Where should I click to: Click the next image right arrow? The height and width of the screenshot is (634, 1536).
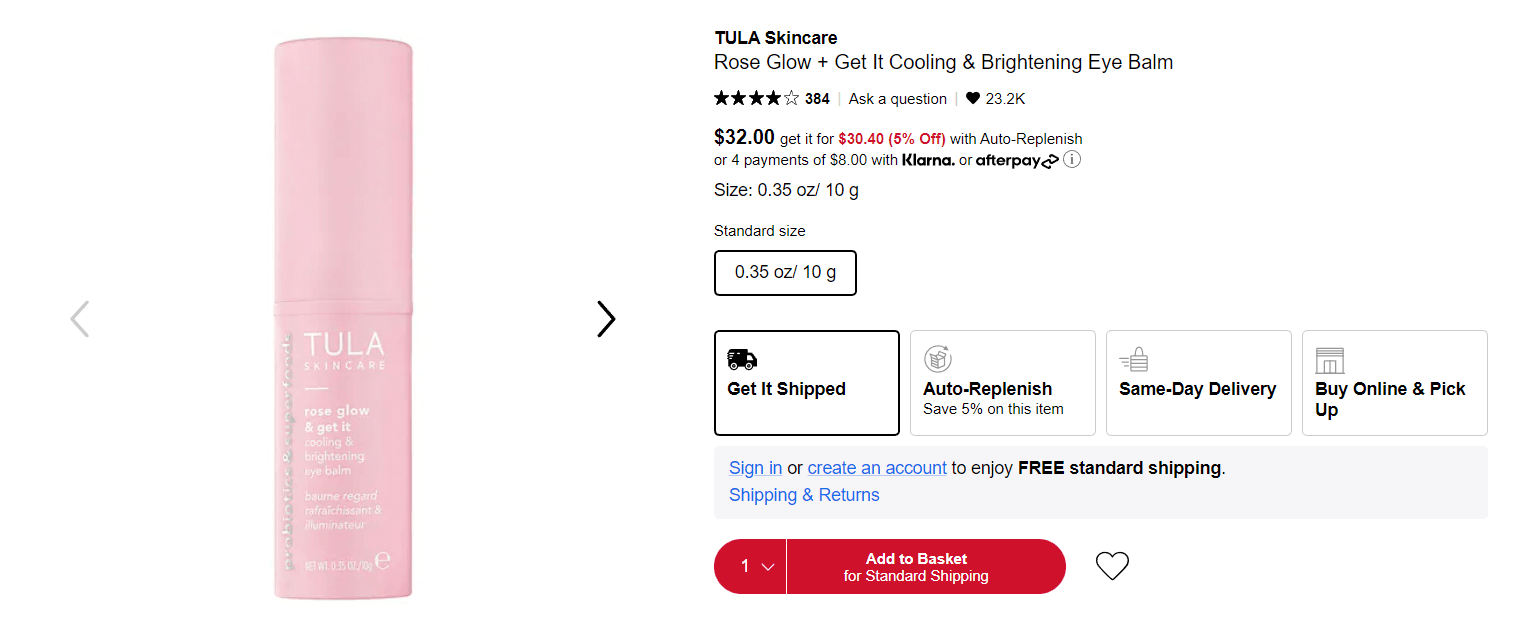pyautogui.click(x=606, y=319)
